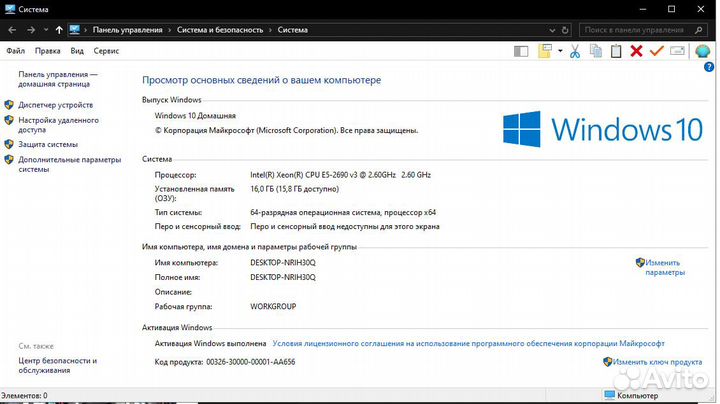
Task: Click Изменить ключ продукта link
Action: tap(658, 362)
